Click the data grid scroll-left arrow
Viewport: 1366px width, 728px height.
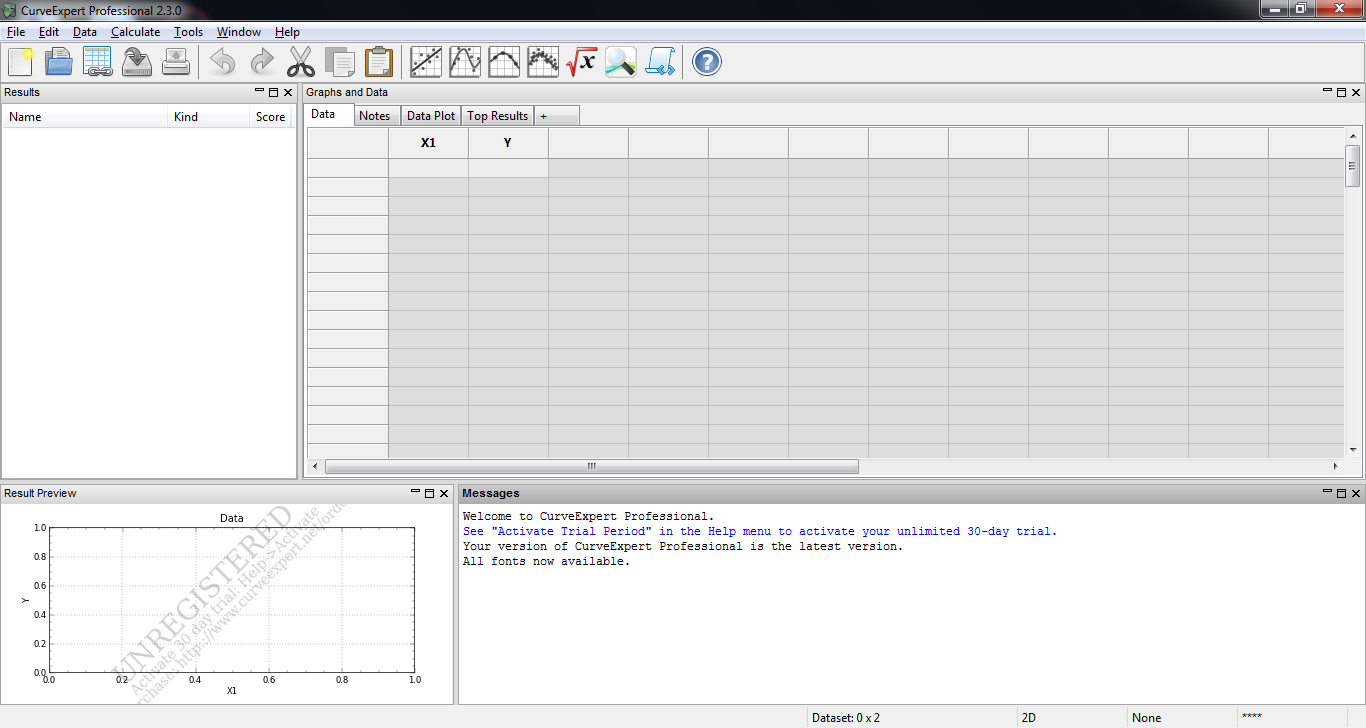(315, 466)
